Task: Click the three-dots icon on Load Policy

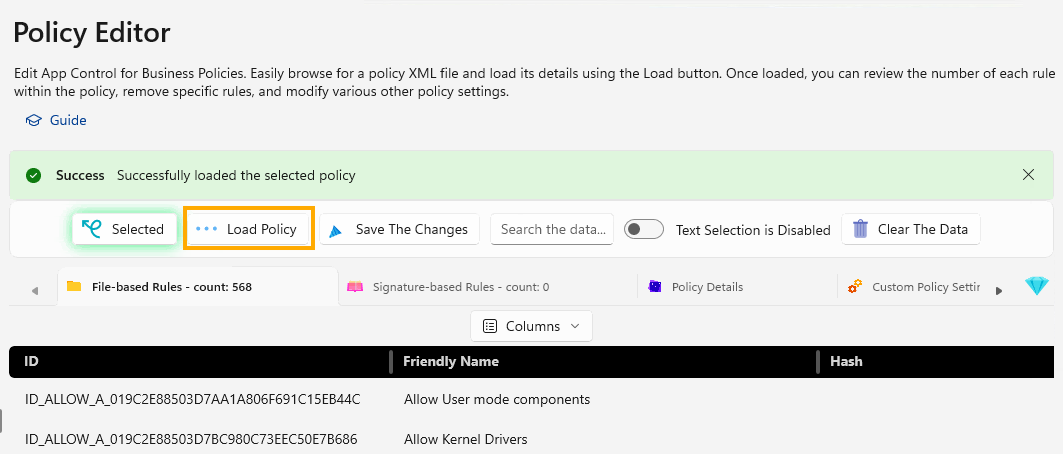Action: coord(206,229)
